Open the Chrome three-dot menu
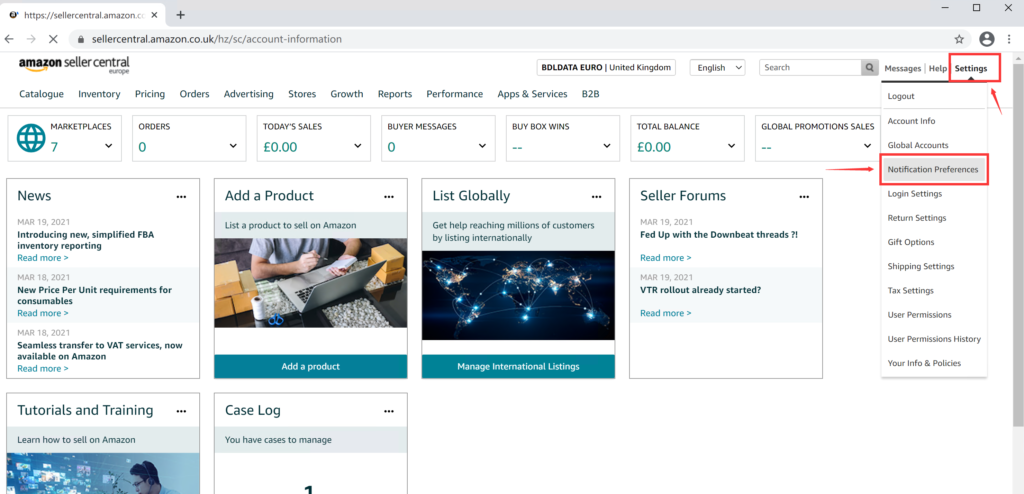The width and height of the screenshot is (1024, 494). pyautogui.click(x=1009, y=39)
